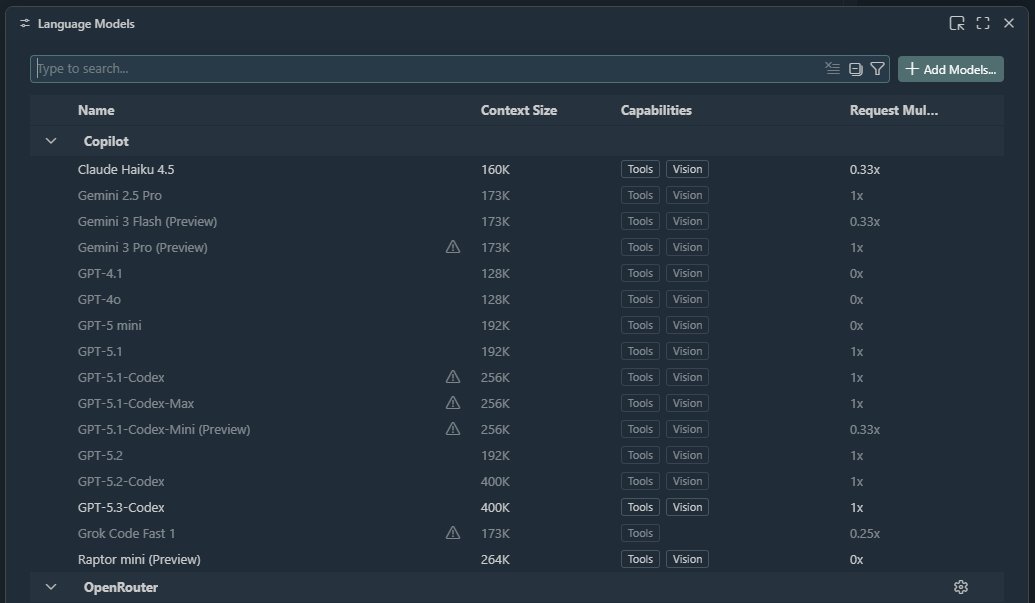Click 264K context size of Raptor mini
Image resolution: width=1035 pixels, height=603 pixels.
pos(495,559)
